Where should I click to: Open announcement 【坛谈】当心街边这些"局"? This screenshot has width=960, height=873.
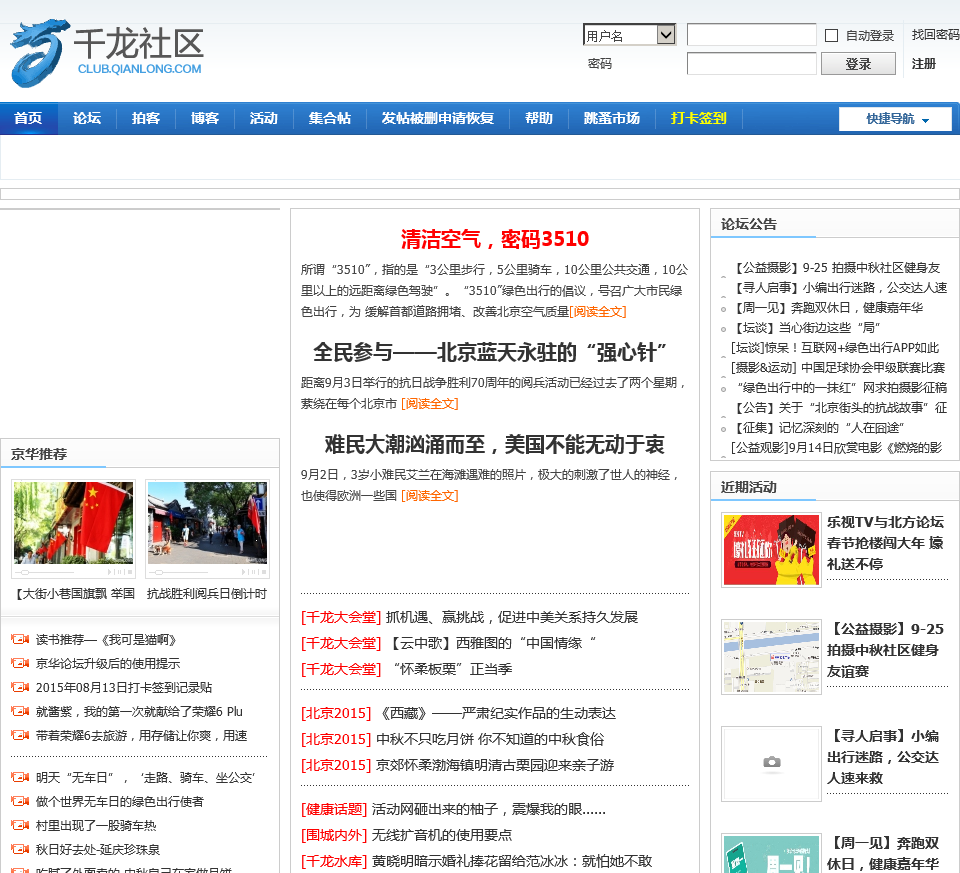pyautogui.click(x=806, y=328)
